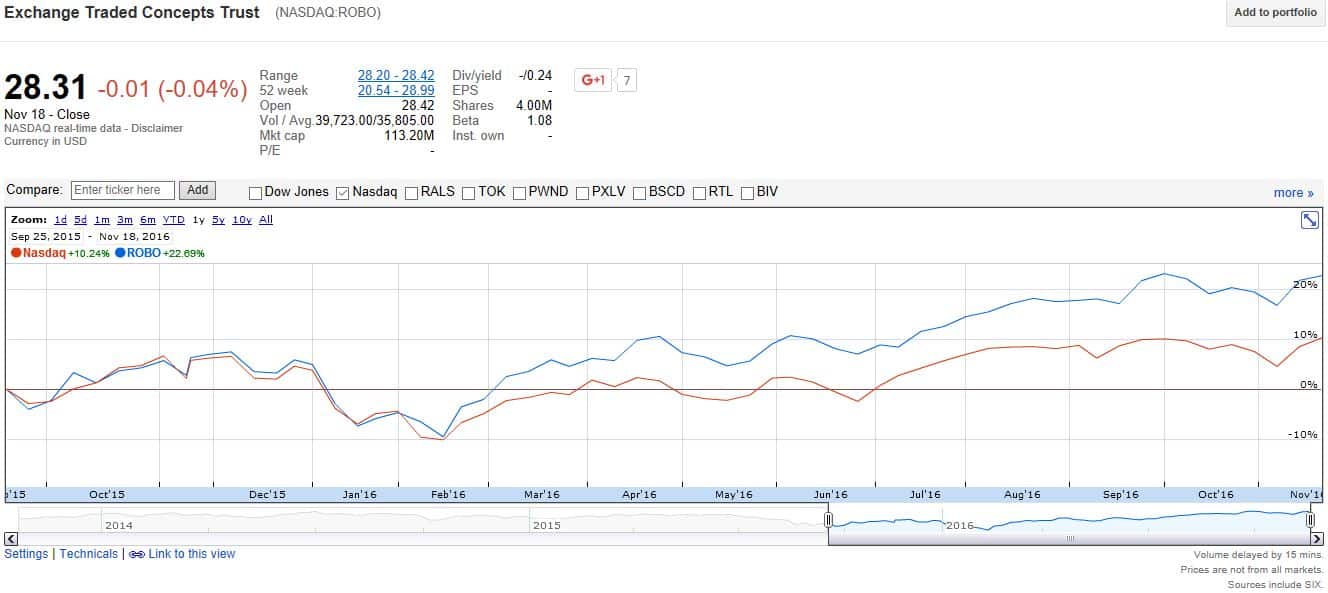1328x593 pixels.
Task: Select the PXLV checkbox
Action: tap(582, 192)
